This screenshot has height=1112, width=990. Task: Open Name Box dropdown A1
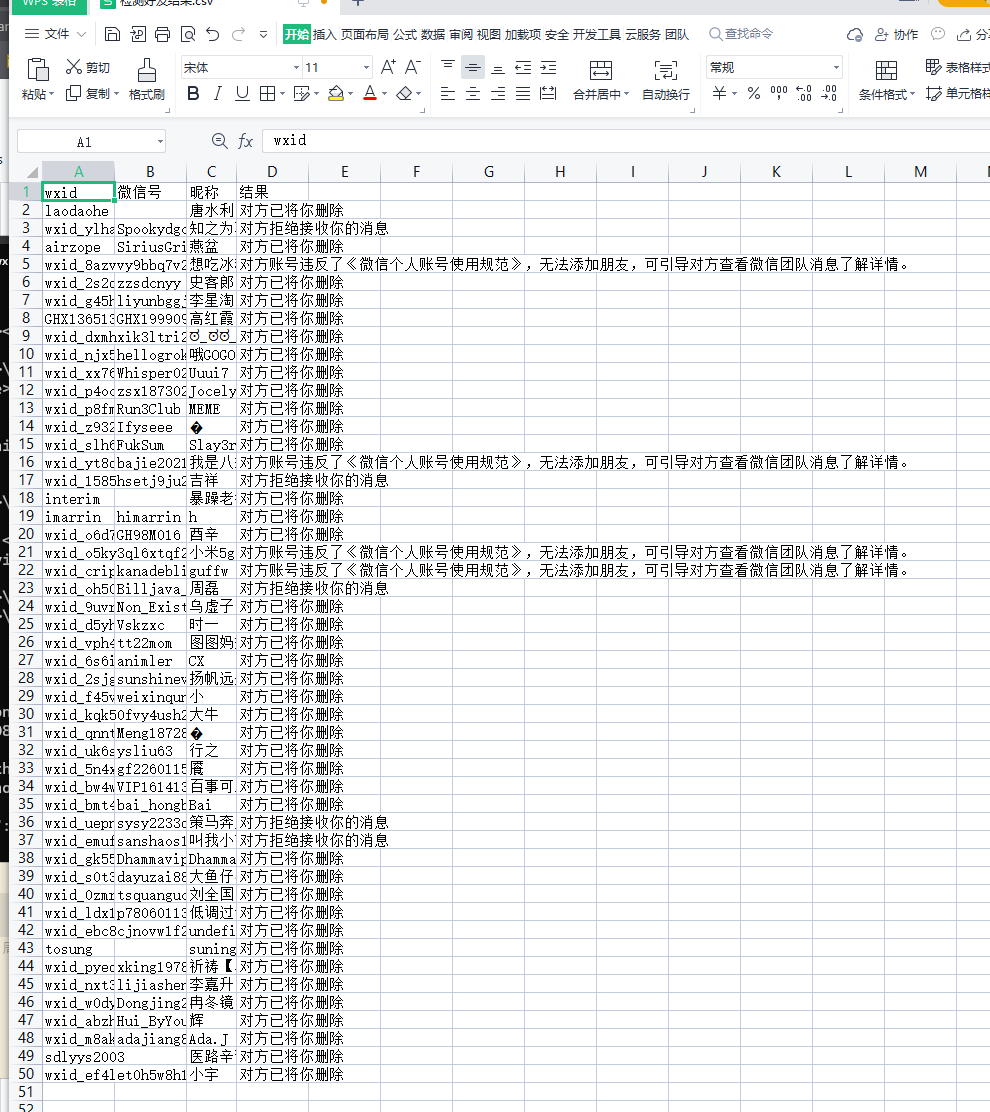[x=160, y=142]
